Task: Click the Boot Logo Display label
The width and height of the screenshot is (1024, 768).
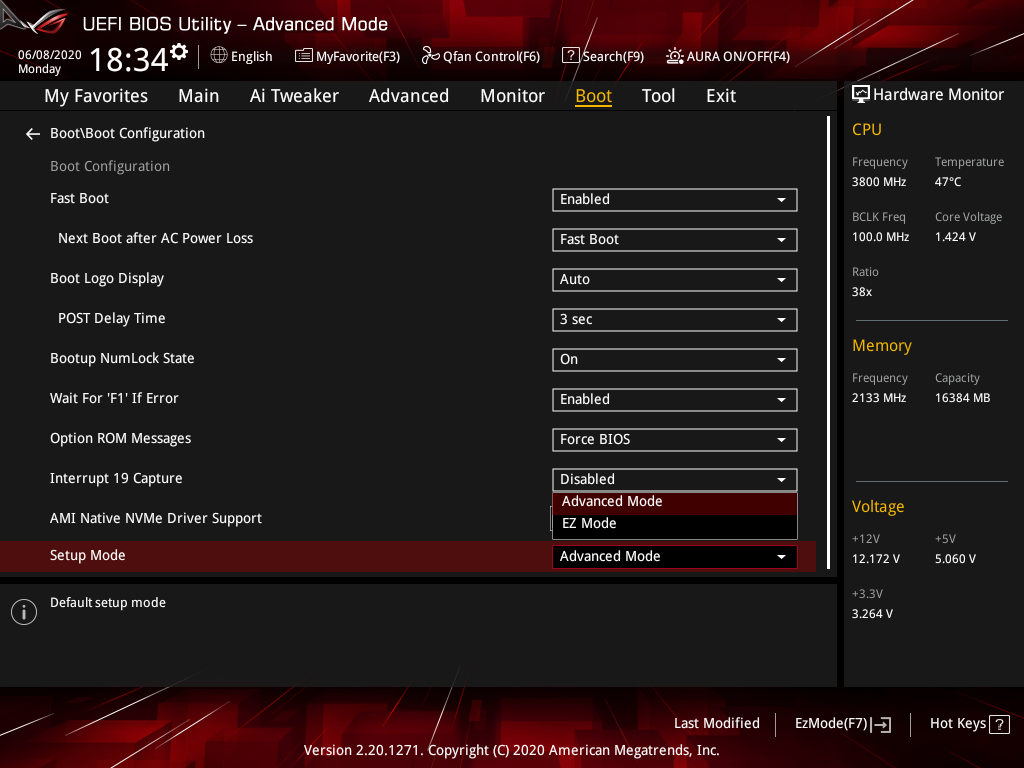Action: tap(106, 279)
